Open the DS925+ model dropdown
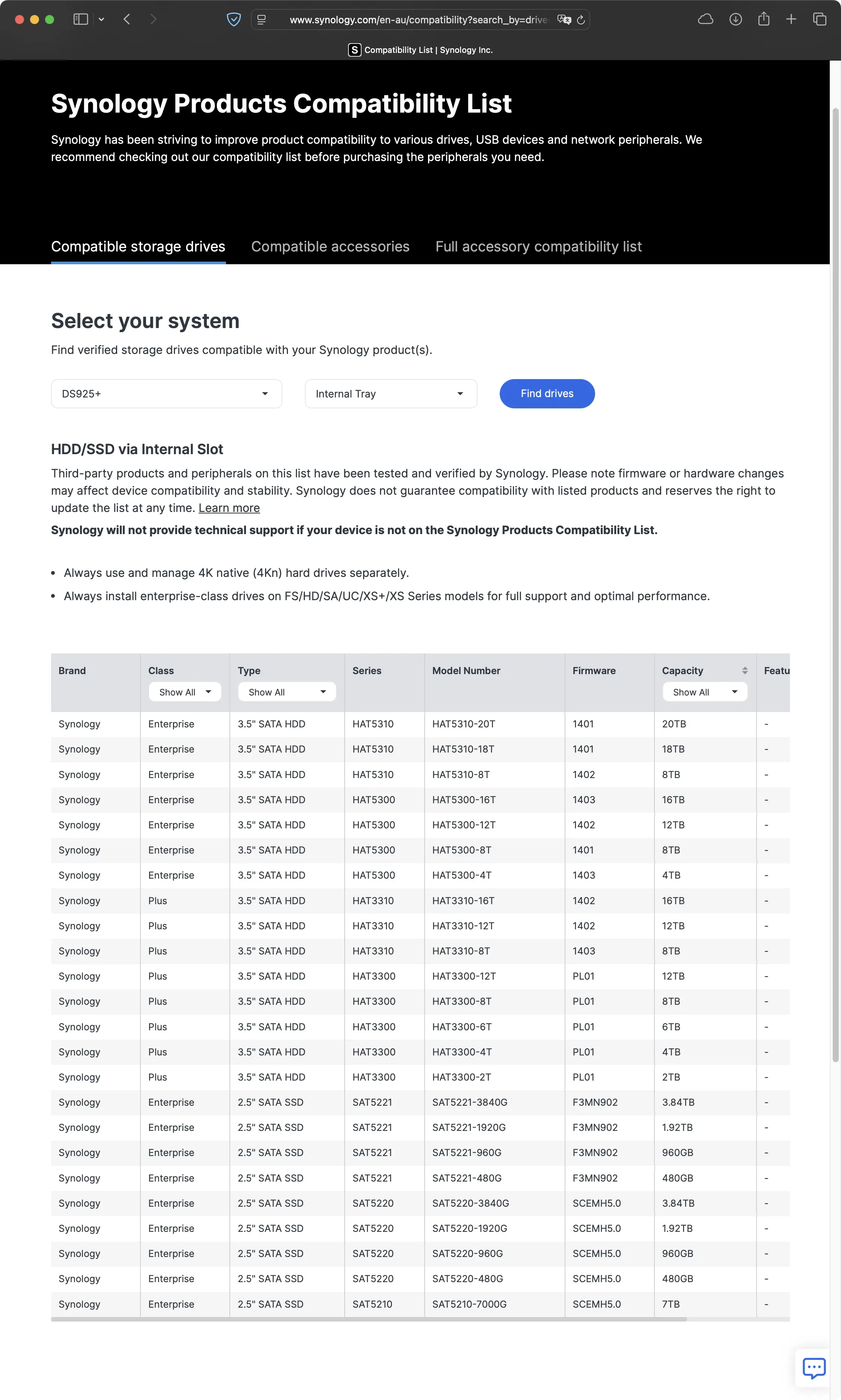 167,394
